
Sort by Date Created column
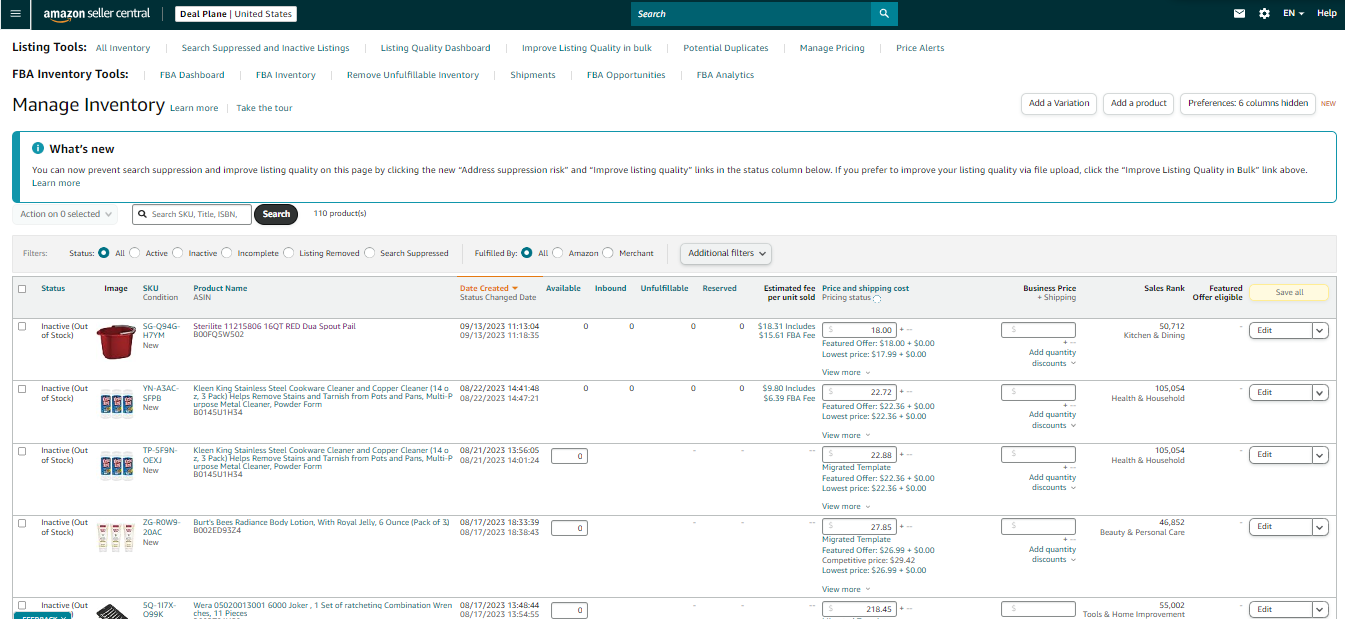[x=489, y=288]
